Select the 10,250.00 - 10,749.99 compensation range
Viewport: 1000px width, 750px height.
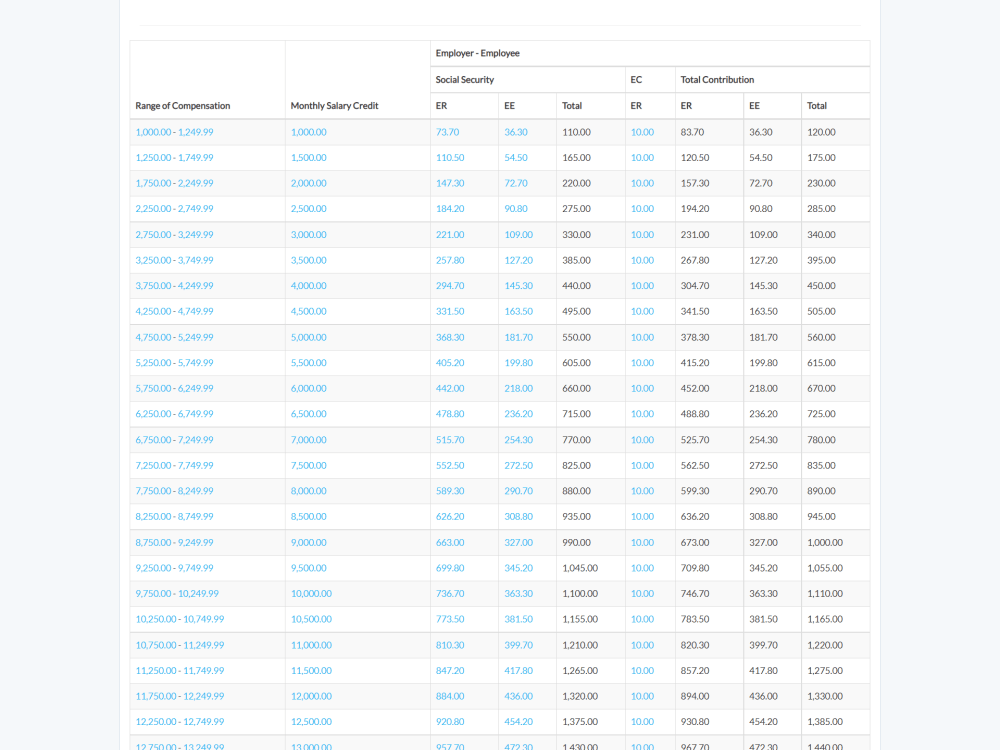[x=180, y=619]
